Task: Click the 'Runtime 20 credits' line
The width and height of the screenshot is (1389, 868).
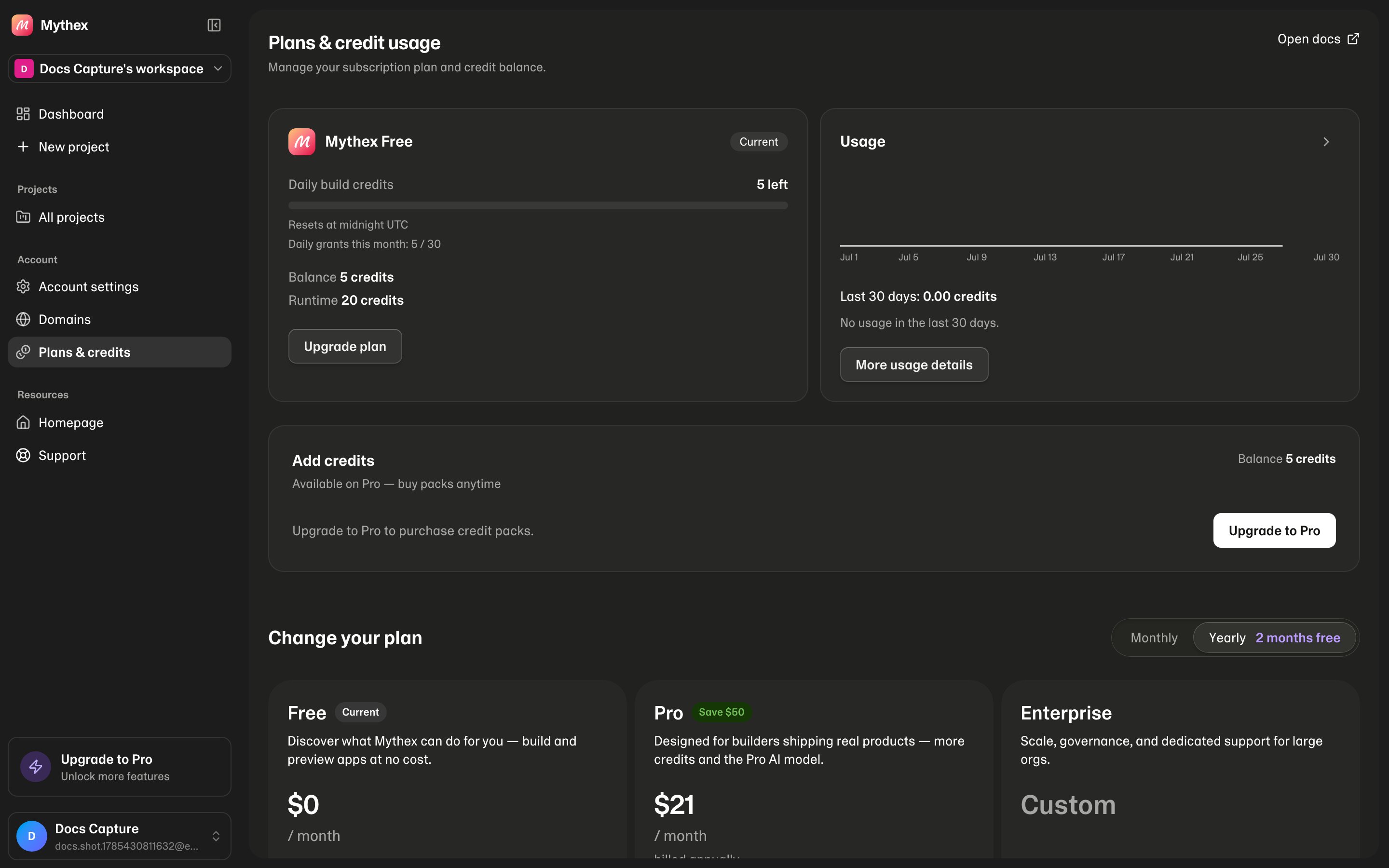Action: [346, 300]
